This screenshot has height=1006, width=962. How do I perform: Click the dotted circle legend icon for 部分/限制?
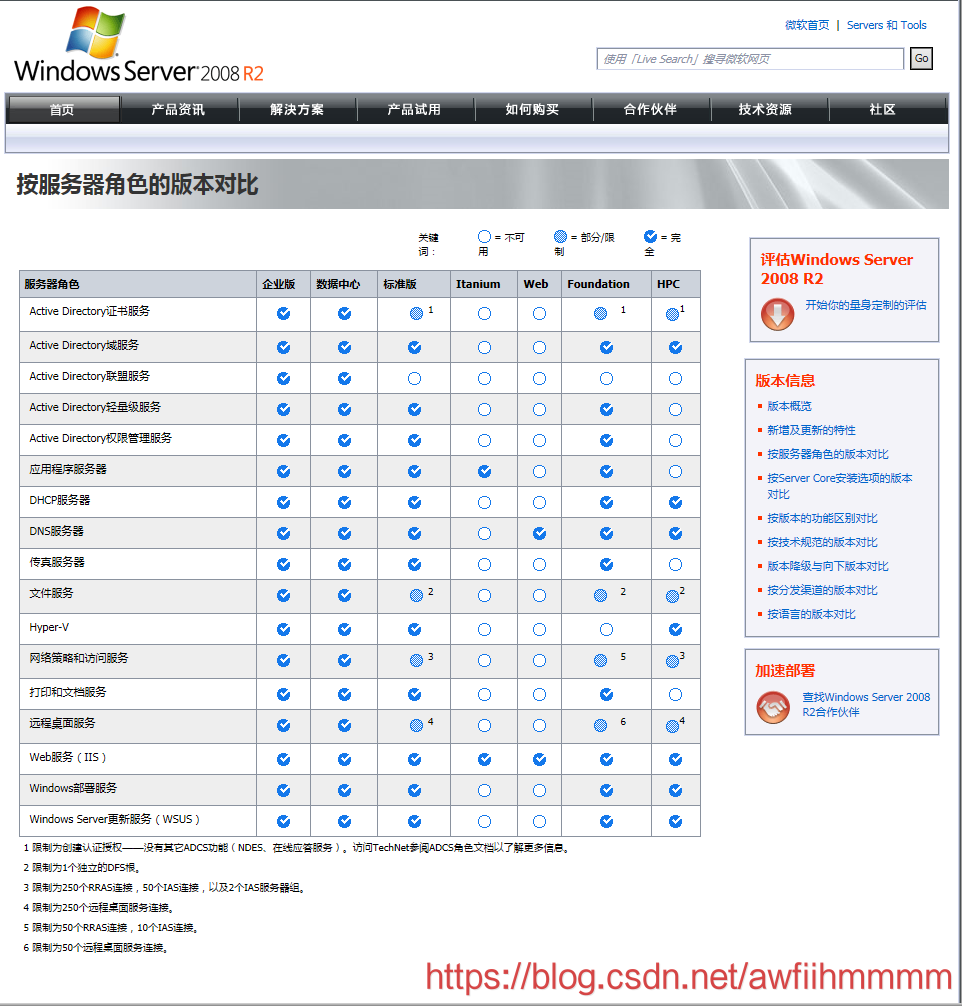560,237
